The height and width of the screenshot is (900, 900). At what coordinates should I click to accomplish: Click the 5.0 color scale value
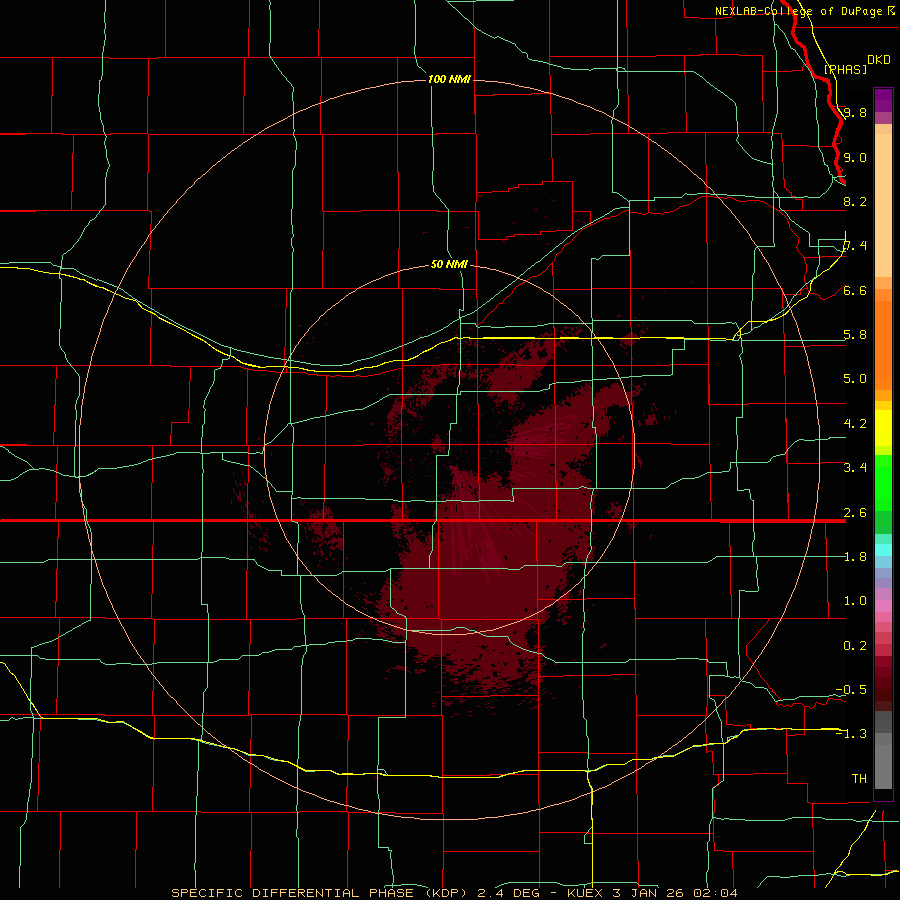coord(855,379)
